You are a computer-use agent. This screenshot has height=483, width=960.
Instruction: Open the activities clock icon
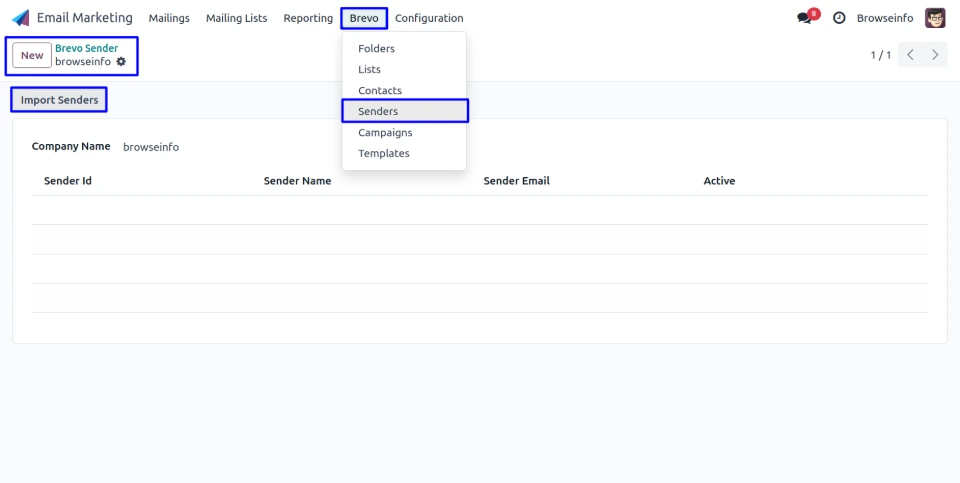pyautogui.click(x=839, y=18)
